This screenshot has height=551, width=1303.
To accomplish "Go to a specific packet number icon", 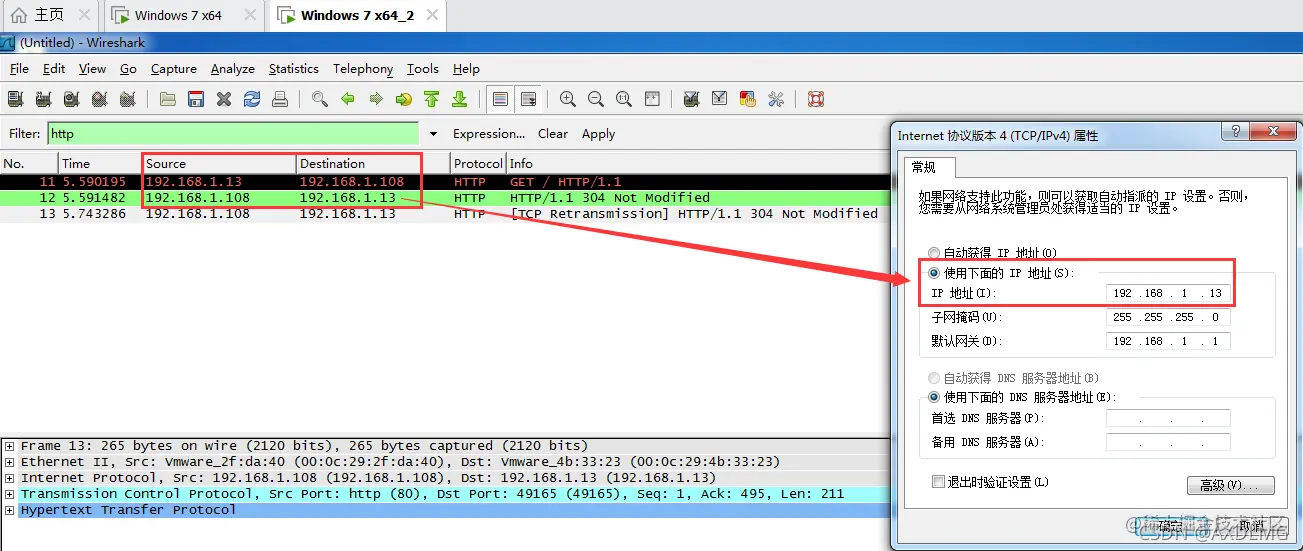I will point(404,99).
